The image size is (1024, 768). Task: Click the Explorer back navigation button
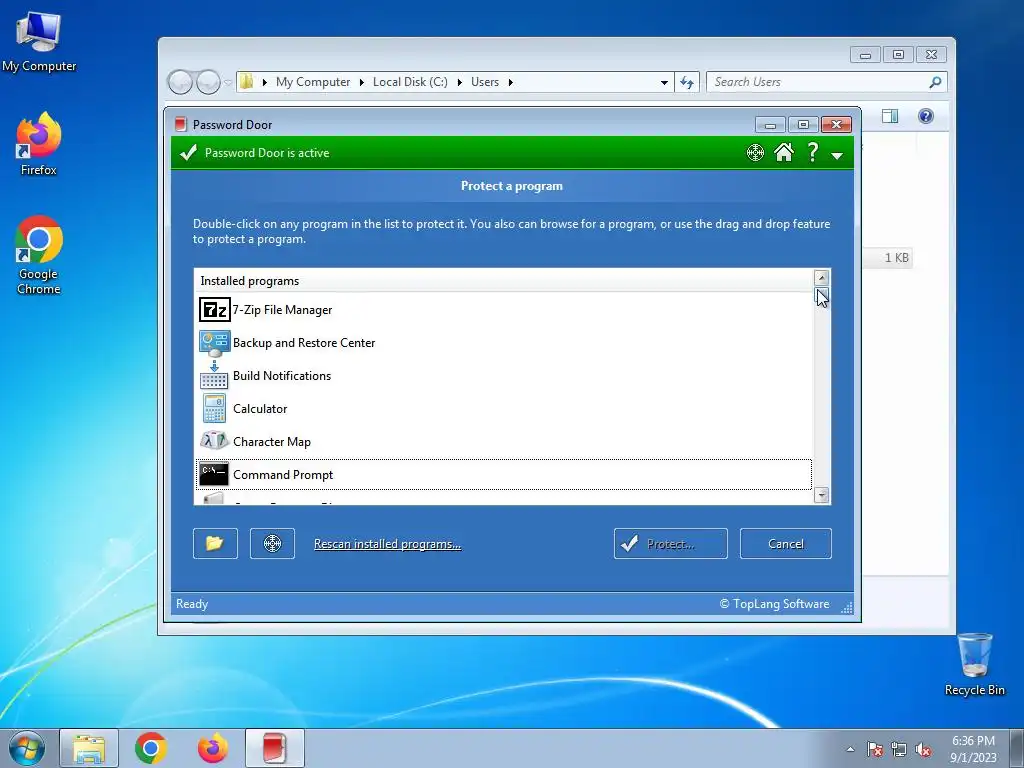[180, 82]
